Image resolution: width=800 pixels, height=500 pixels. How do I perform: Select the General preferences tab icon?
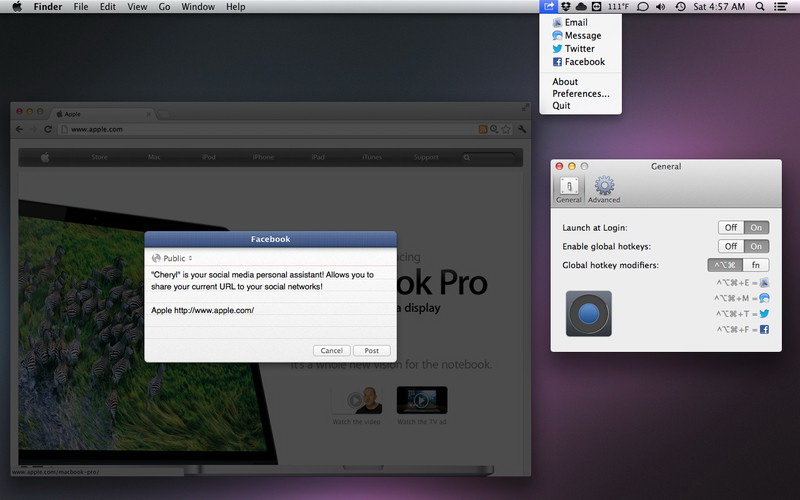(x=568, y=189)
